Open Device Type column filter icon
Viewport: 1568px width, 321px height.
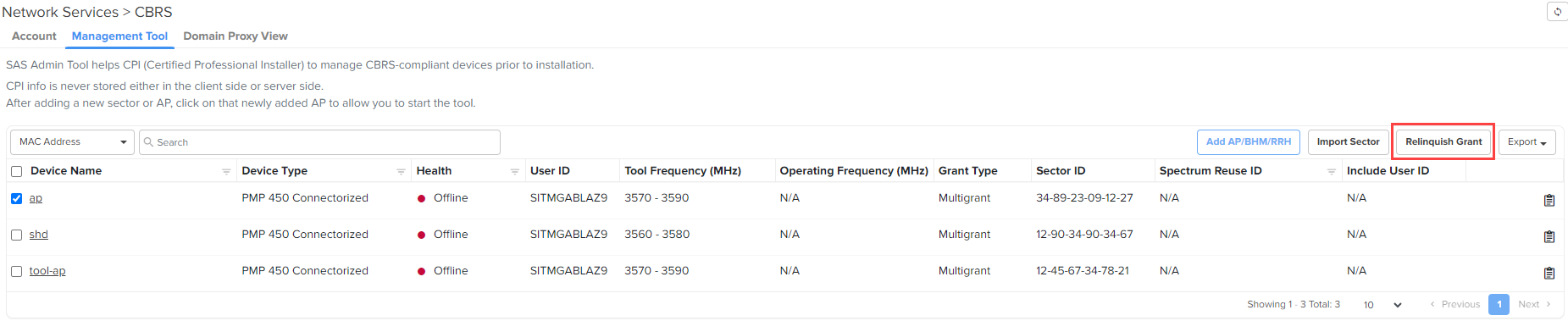401,171
